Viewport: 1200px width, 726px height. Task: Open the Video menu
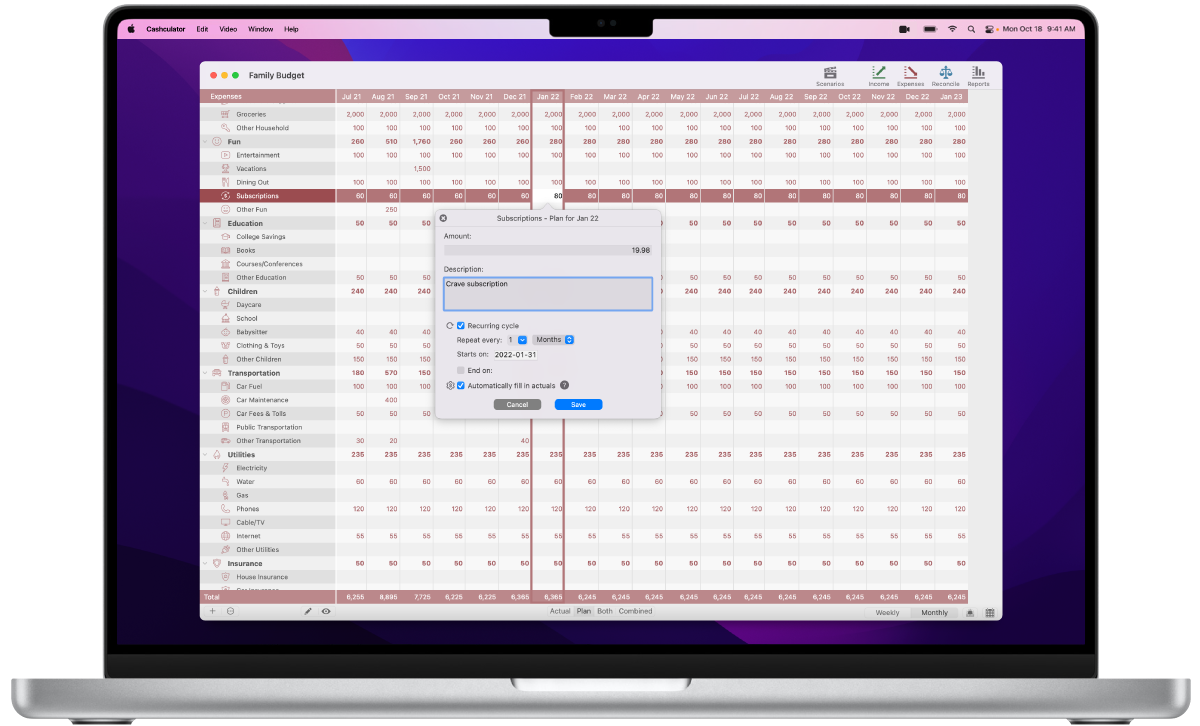[x=229, y=29]
